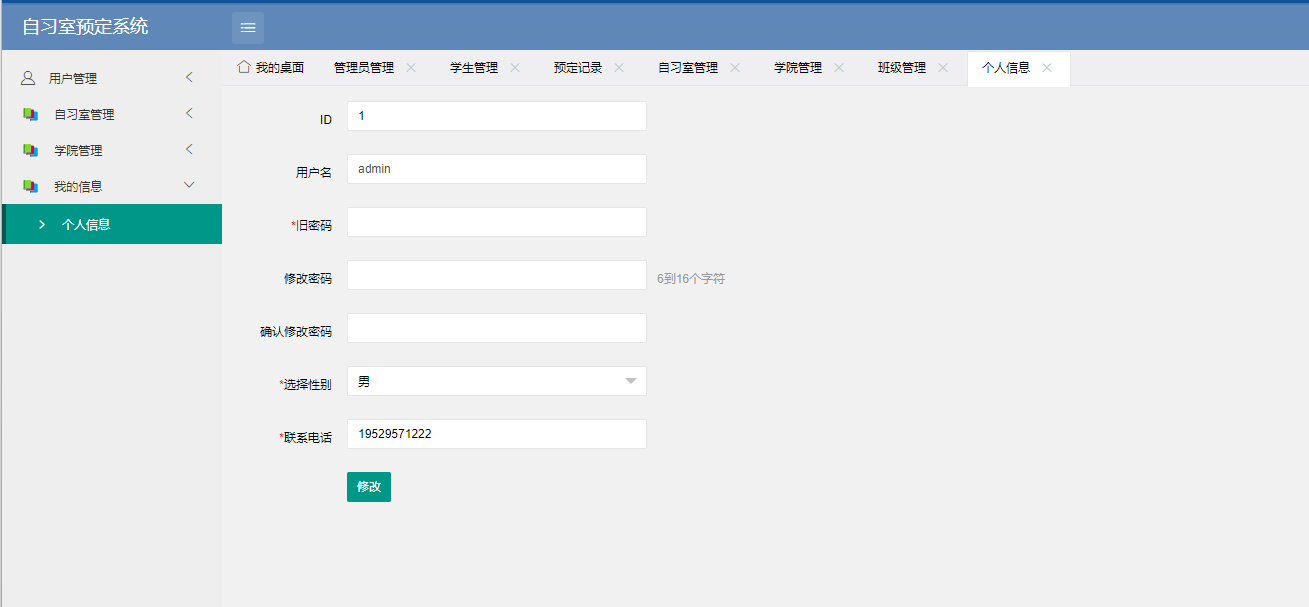Expand the 学院管理 sidebar chevron

(x=189, y=149)
